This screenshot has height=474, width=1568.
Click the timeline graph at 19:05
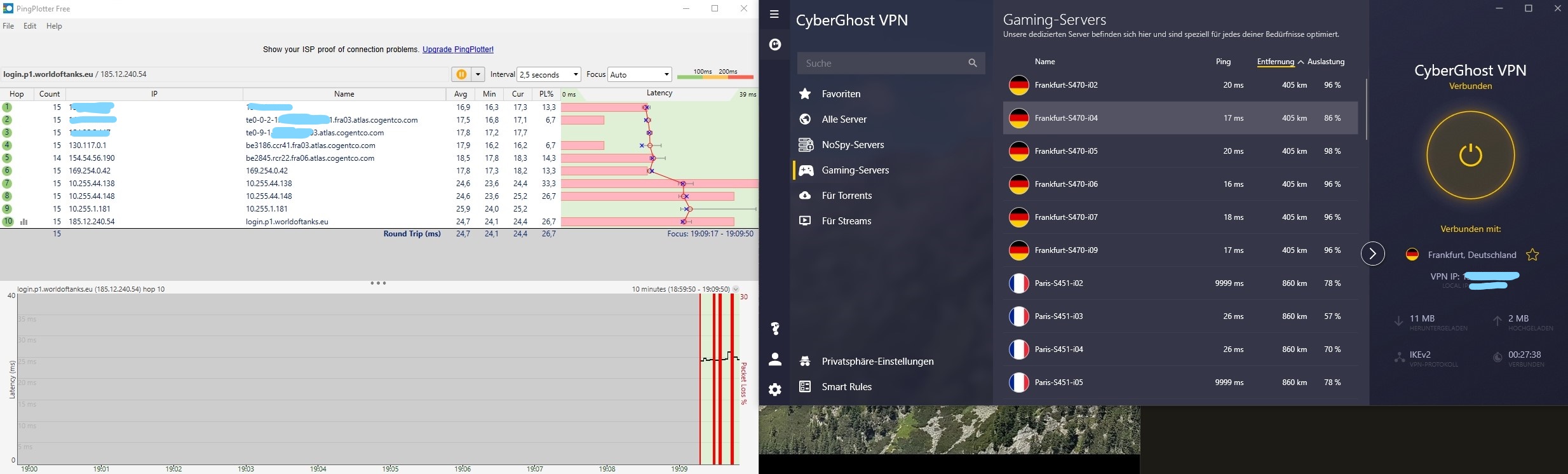(x=391, y=379)
